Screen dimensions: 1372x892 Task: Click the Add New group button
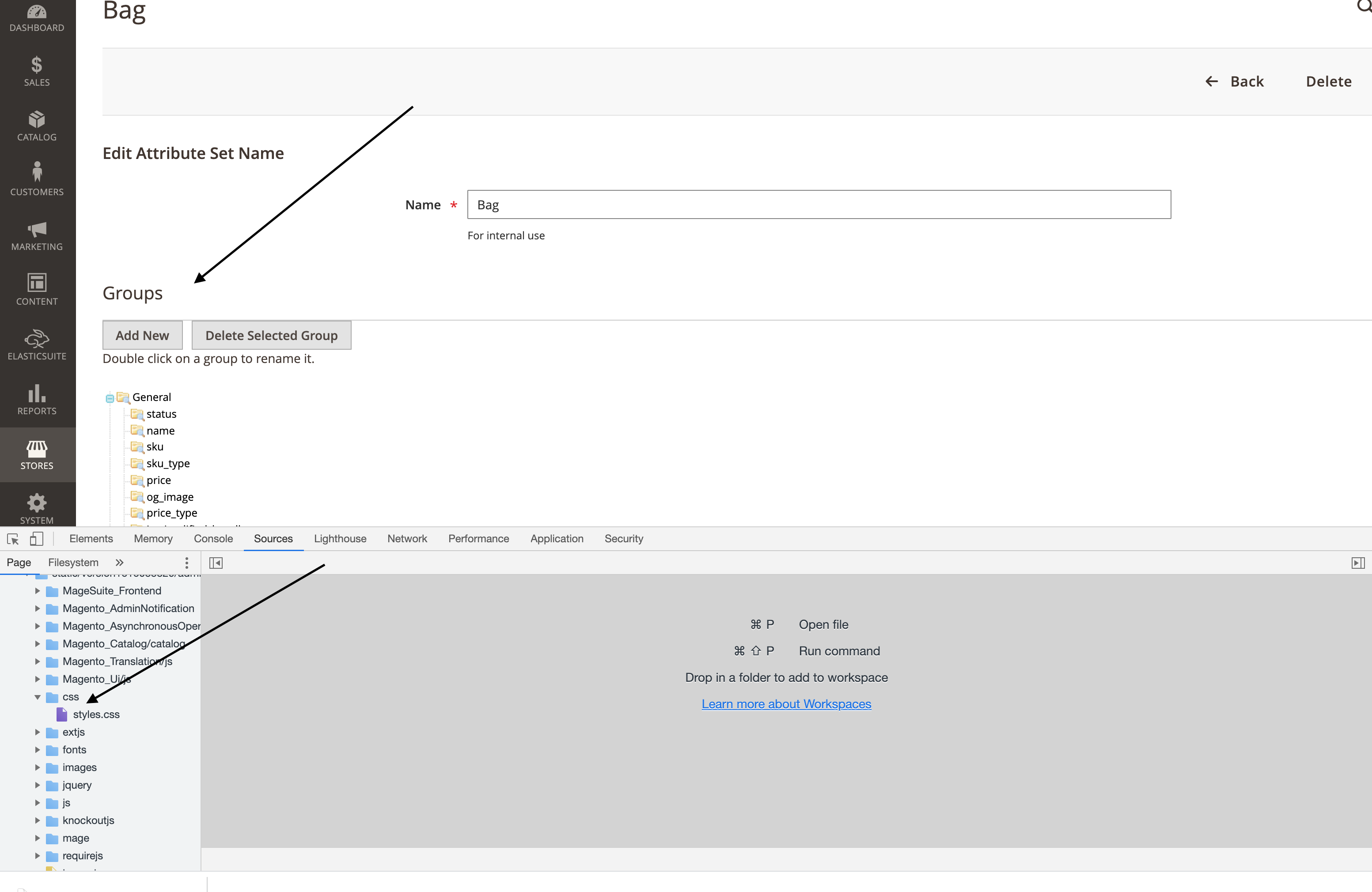142,335
